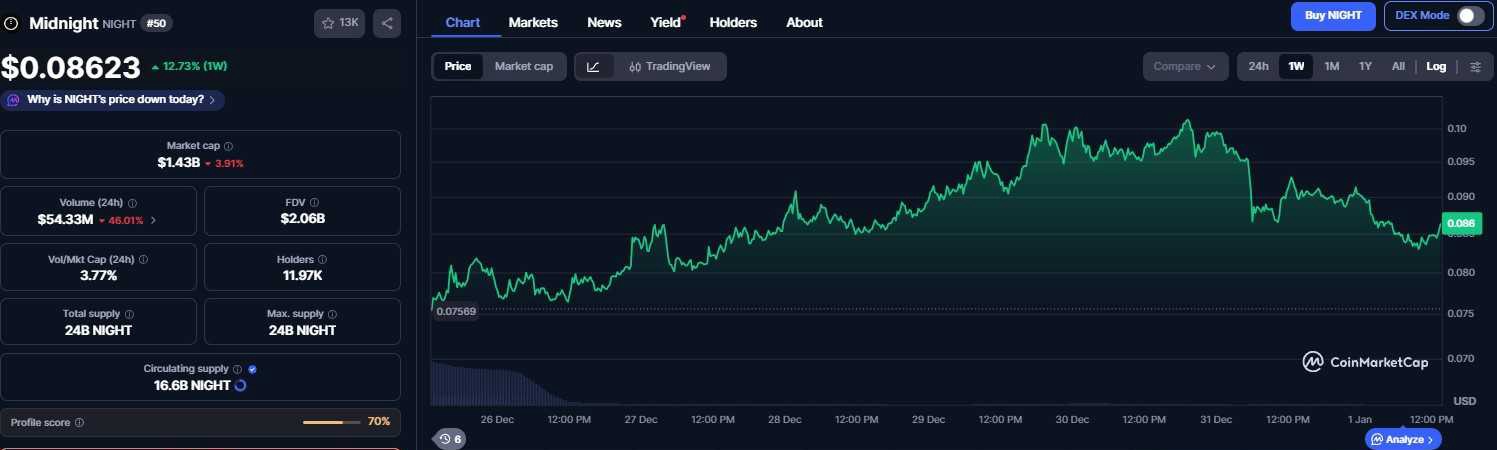The height and width of the screenshot is (450, 1497).
Task: Click the 3.77% Vol/Mkt Cap value
Action: (x=99, y=274)
